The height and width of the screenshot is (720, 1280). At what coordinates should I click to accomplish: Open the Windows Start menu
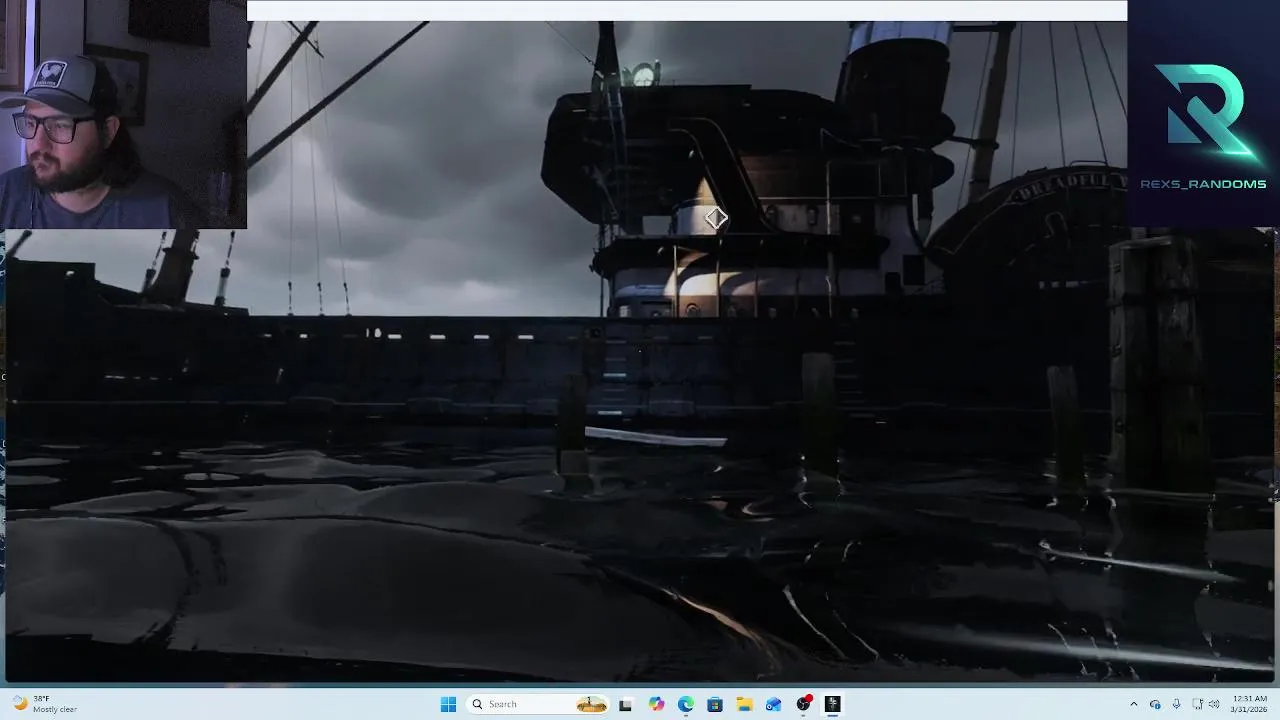point(448,704)
